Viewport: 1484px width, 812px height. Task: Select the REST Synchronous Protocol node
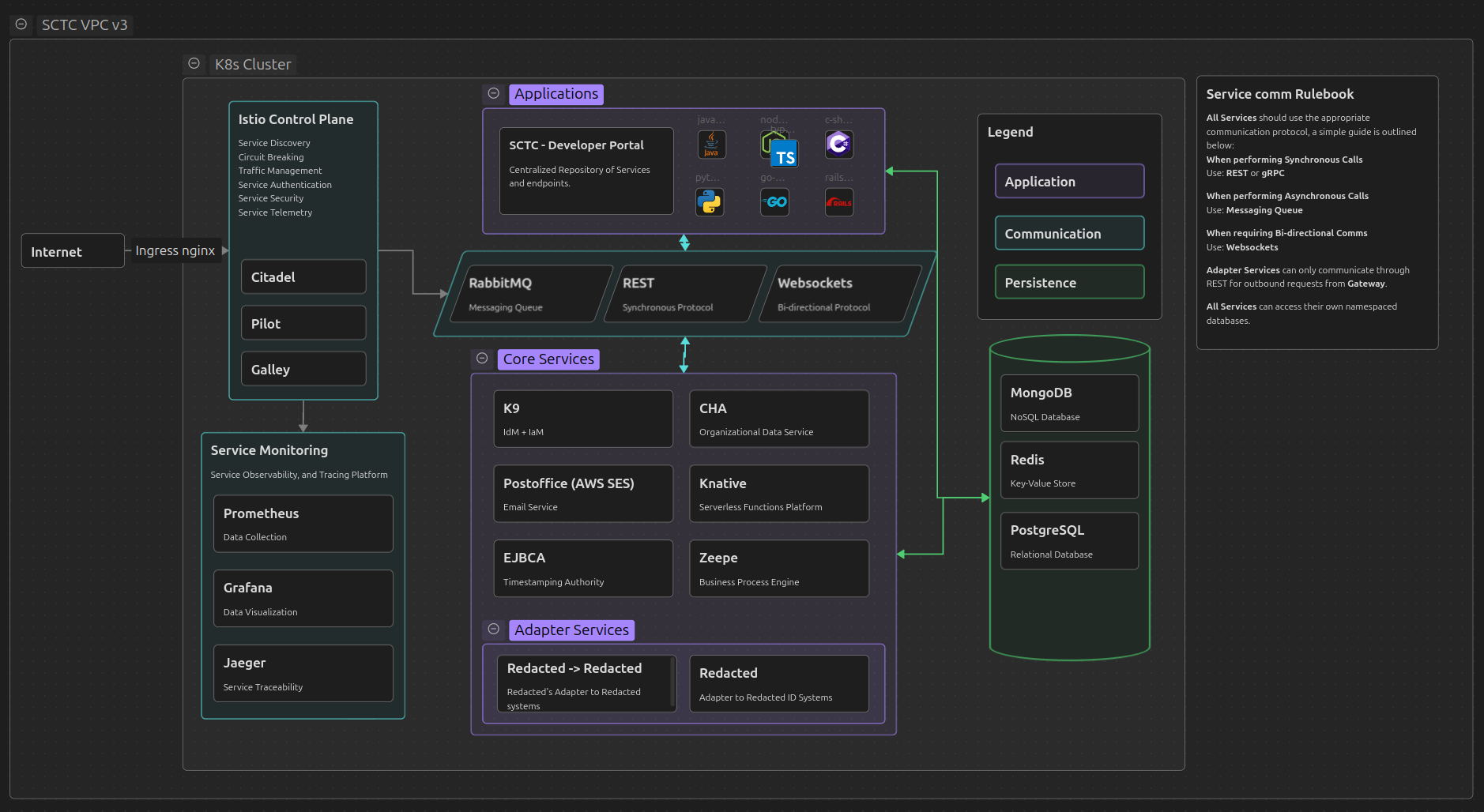[x=685, y=294]
